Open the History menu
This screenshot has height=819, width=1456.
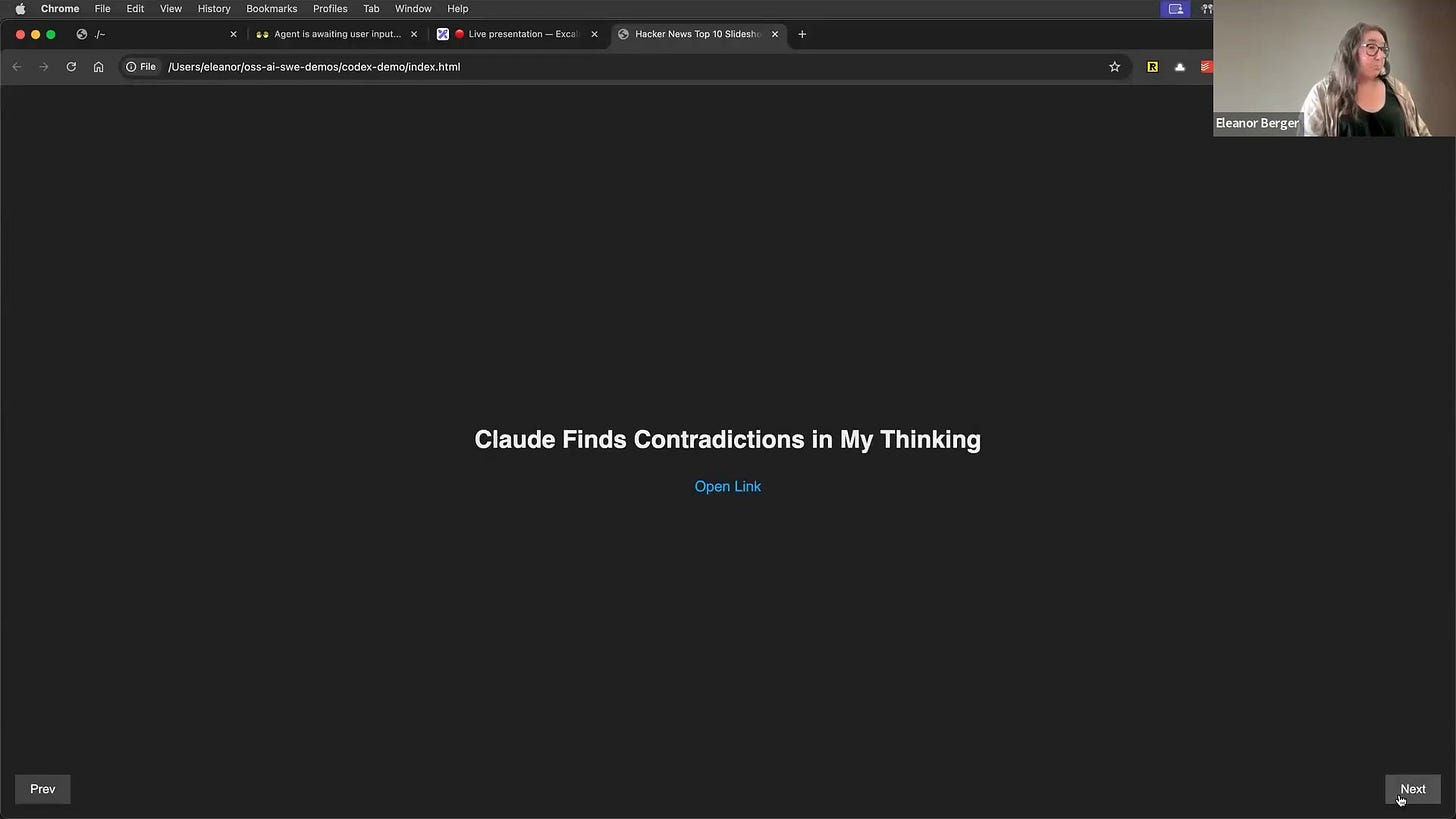pos(213,8)
